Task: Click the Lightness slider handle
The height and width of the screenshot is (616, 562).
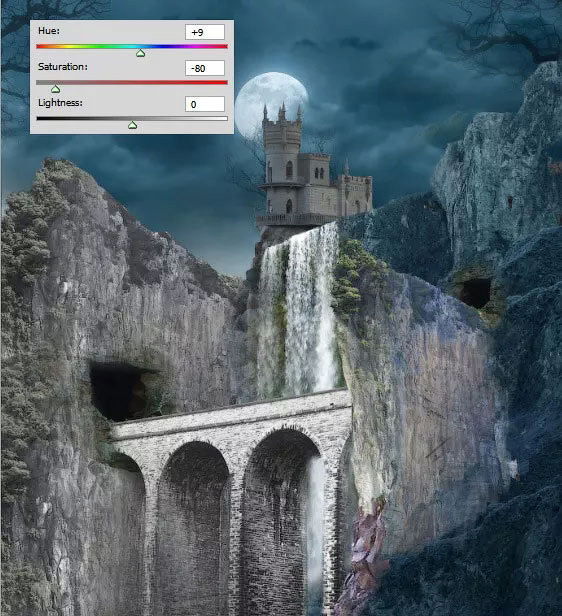Action: [132, 125]
